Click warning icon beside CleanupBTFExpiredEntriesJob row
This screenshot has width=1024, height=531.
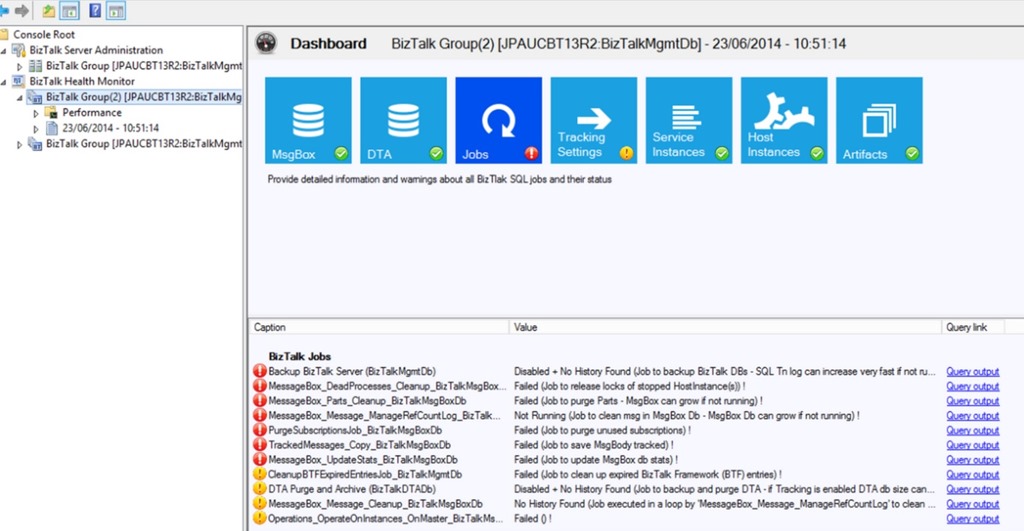point(260,474)
